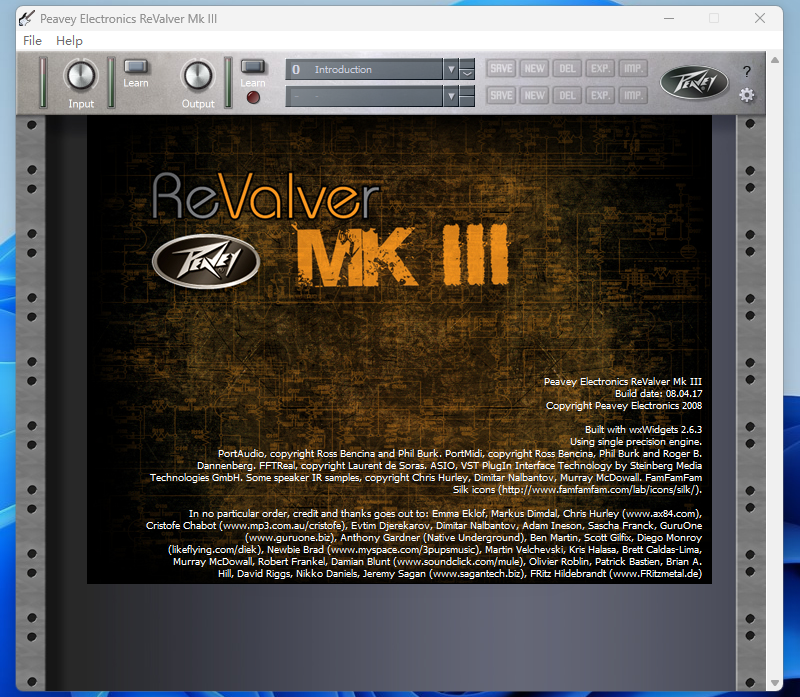Image resolution: width=800 pixels, height=697 pixels.
Task: Click the Peavey logo in the toolbar
Action: click(694, 82)
